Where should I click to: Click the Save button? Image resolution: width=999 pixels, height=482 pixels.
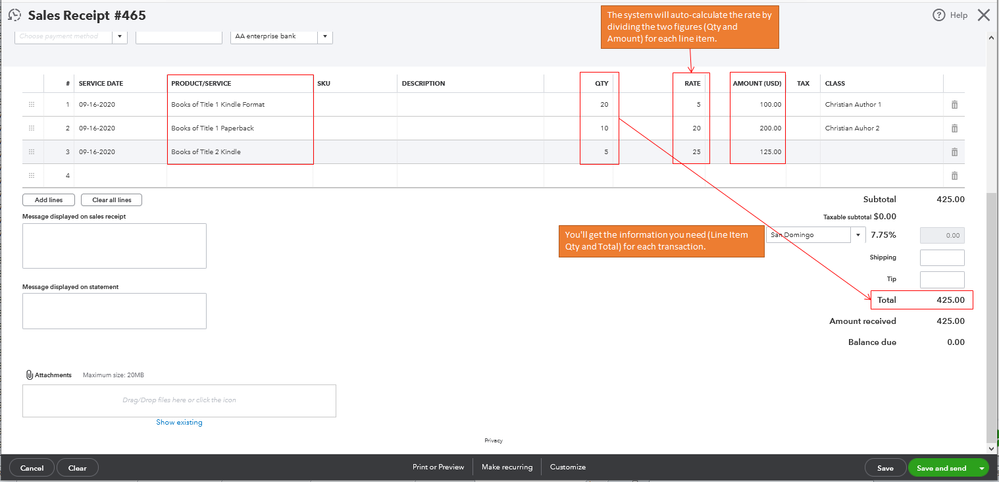pyautogui.click(x=885, y=468)
